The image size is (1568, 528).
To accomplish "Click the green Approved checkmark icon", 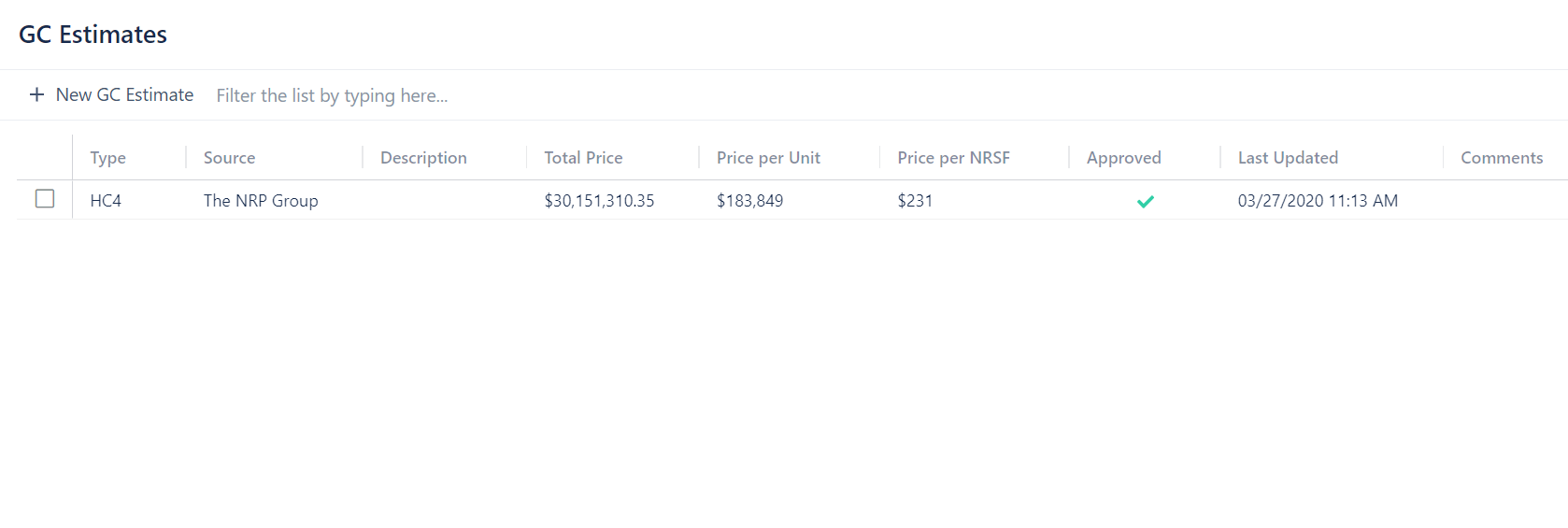I will [1145, 201].
